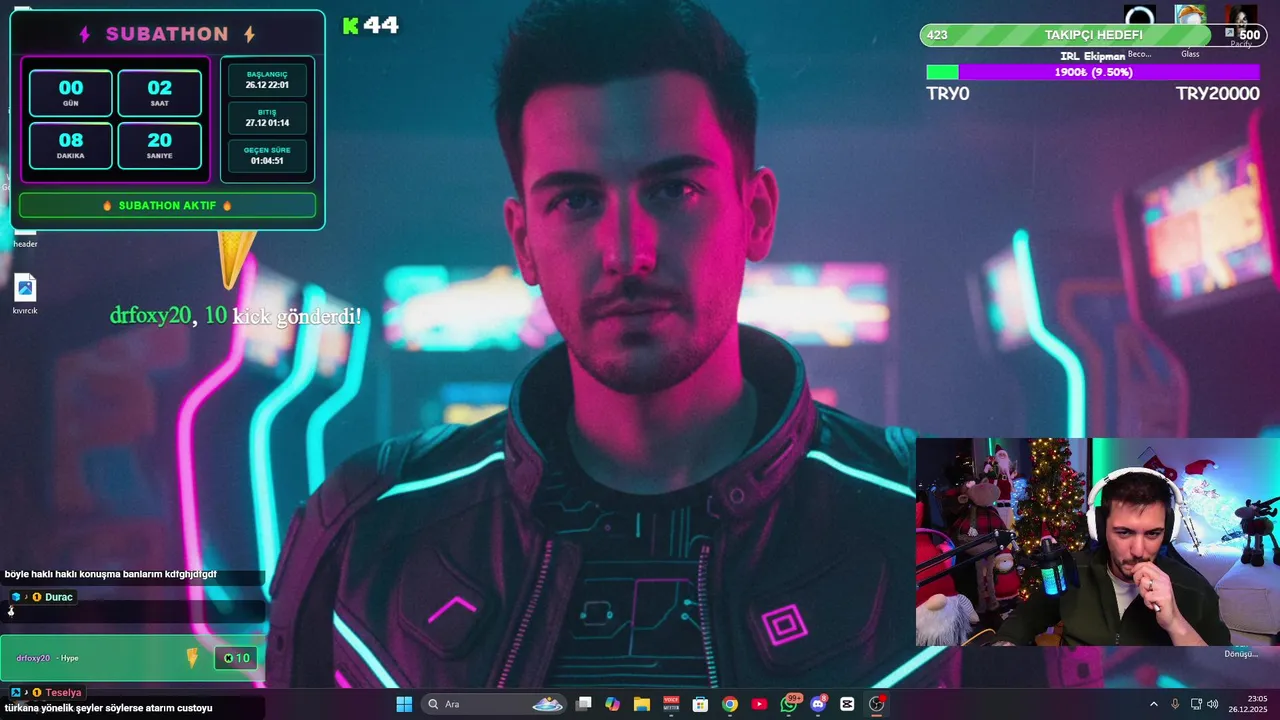Open volume control tray icon
This screenshot has height=720, width=1280.
pyautogui.click(x=1213, y=704)
